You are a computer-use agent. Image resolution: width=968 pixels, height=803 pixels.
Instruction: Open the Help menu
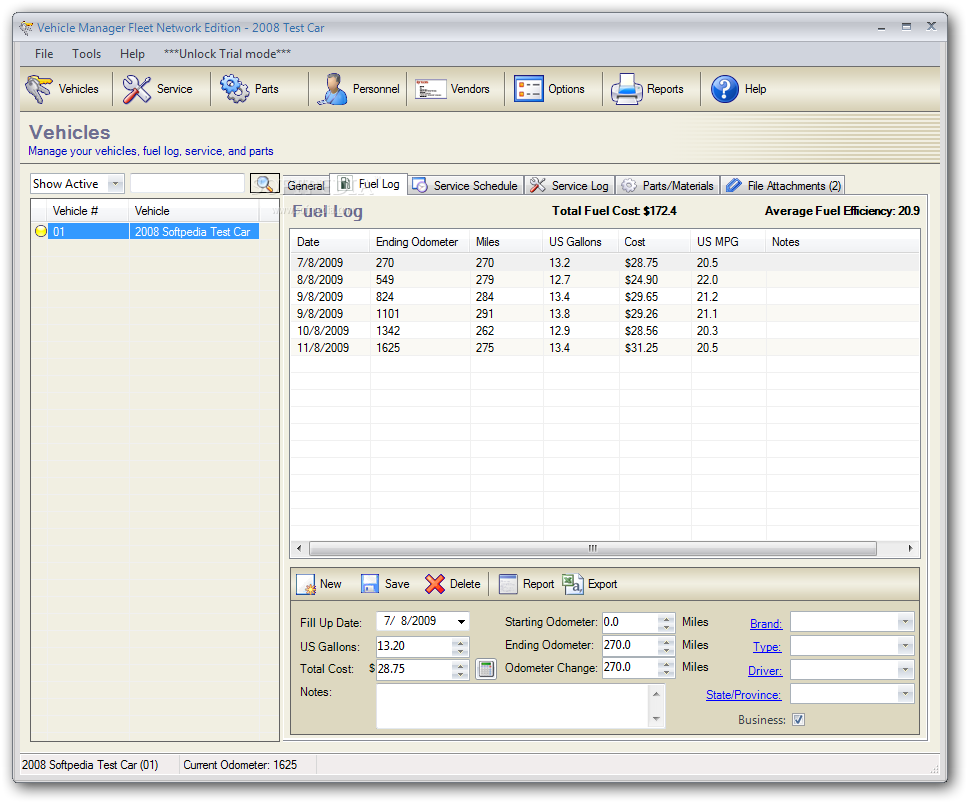(132, 54)
